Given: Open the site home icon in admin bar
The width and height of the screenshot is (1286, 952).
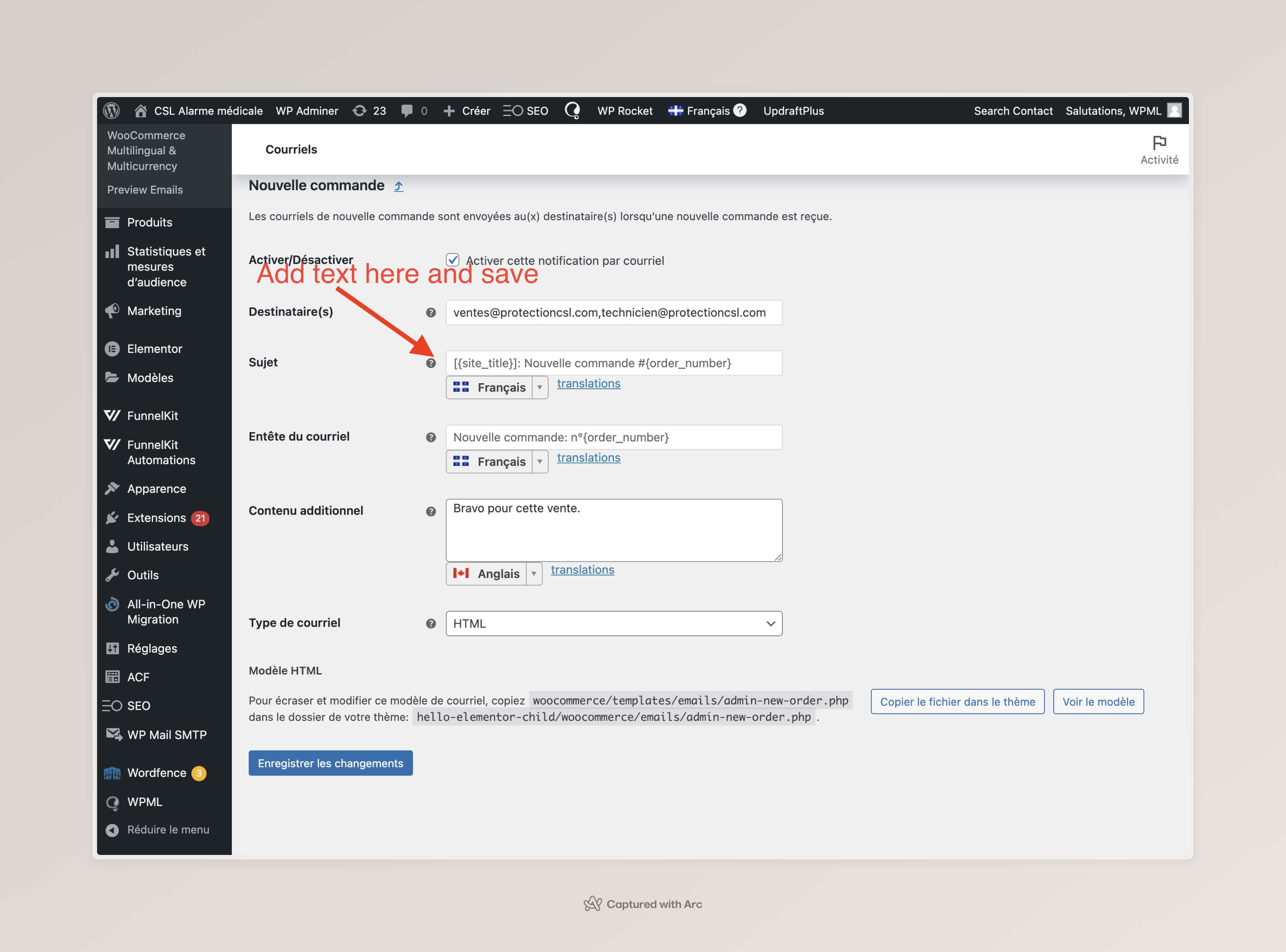Looking at the screenshot, I should 140,111.
